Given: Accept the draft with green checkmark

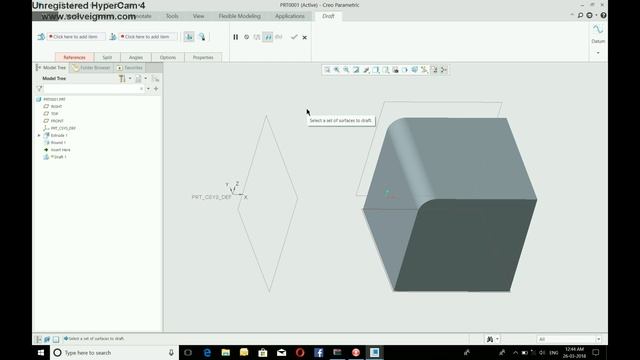Looking at the screenshot, I should 294,37.
